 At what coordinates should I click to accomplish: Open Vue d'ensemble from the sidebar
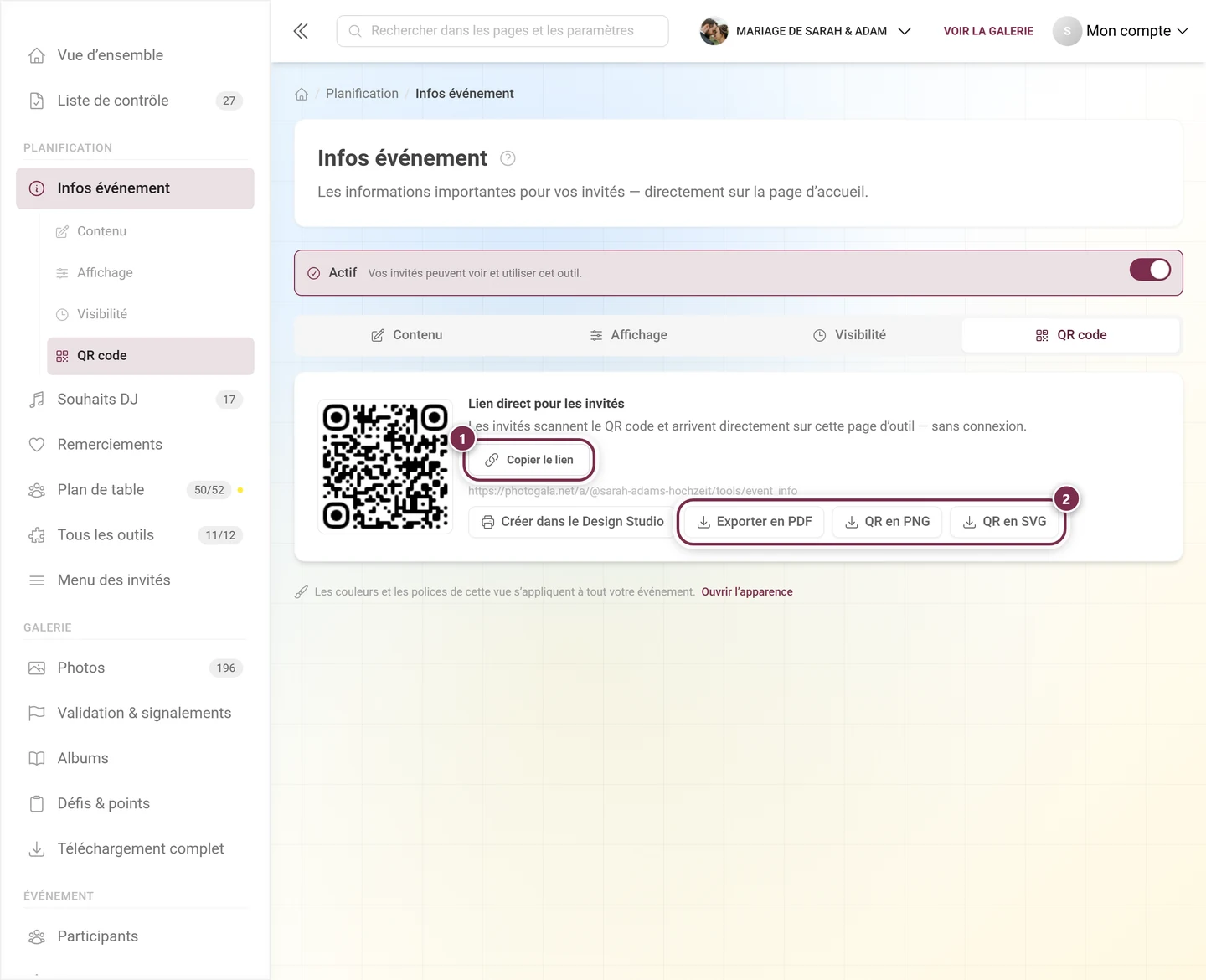pos(135,55)
